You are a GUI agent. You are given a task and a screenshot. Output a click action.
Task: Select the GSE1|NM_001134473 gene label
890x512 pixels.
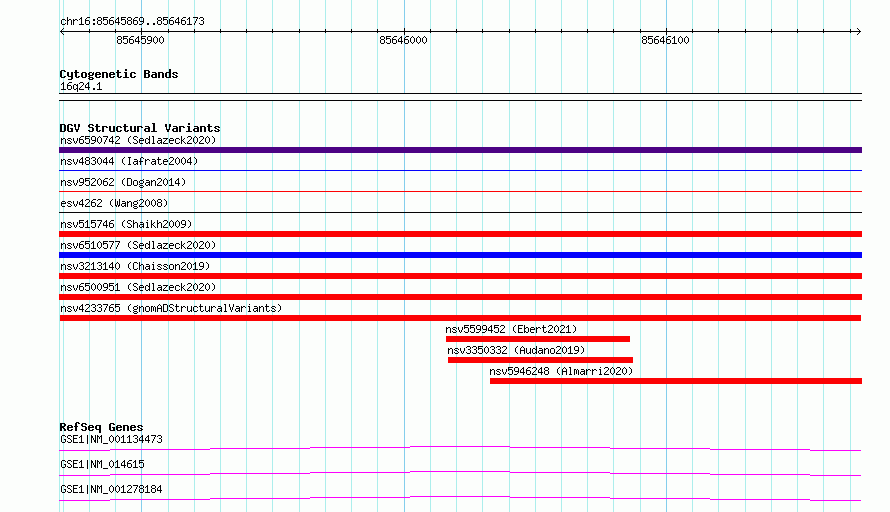point(111,439)
